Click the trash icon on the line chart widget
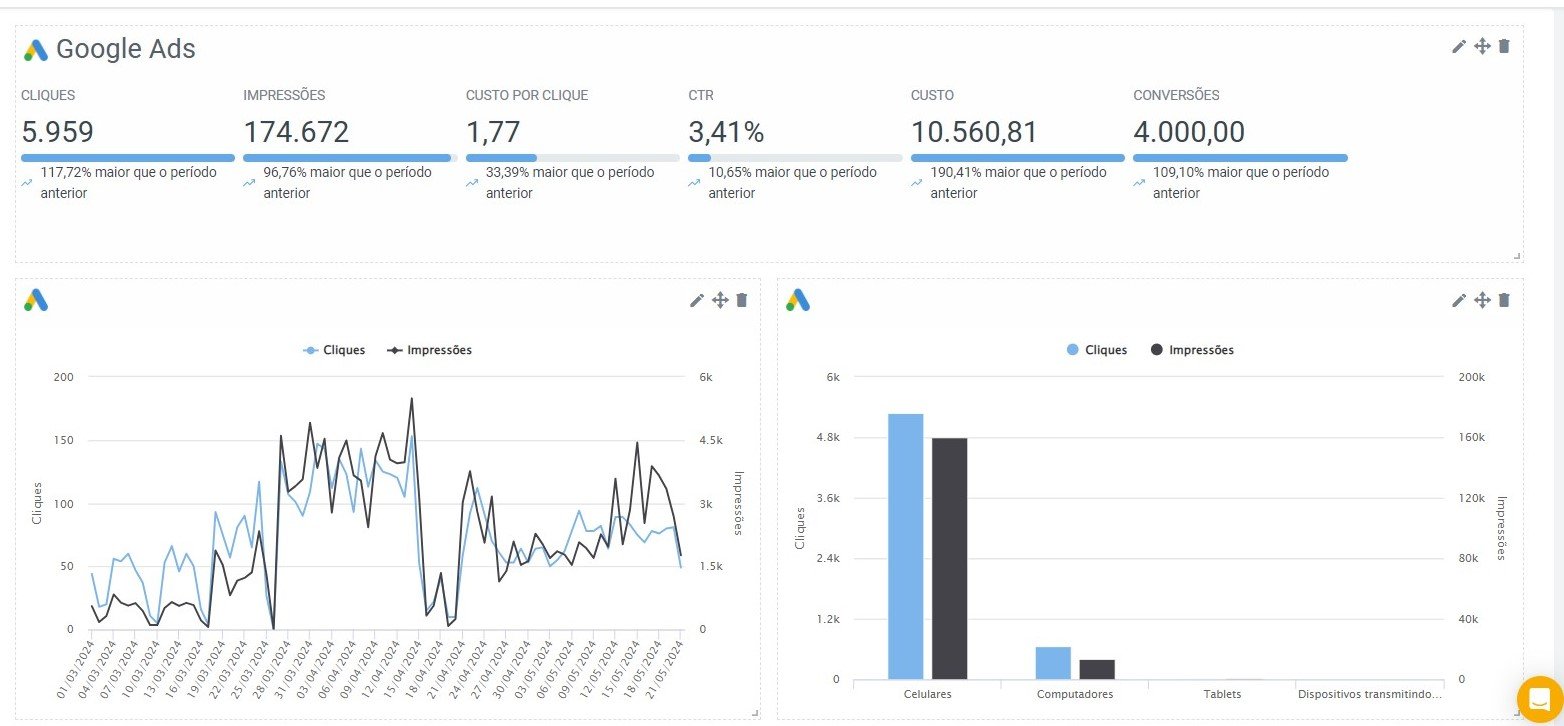The width and height of the screenshot is (1564, 726). (x=741, y=300)
